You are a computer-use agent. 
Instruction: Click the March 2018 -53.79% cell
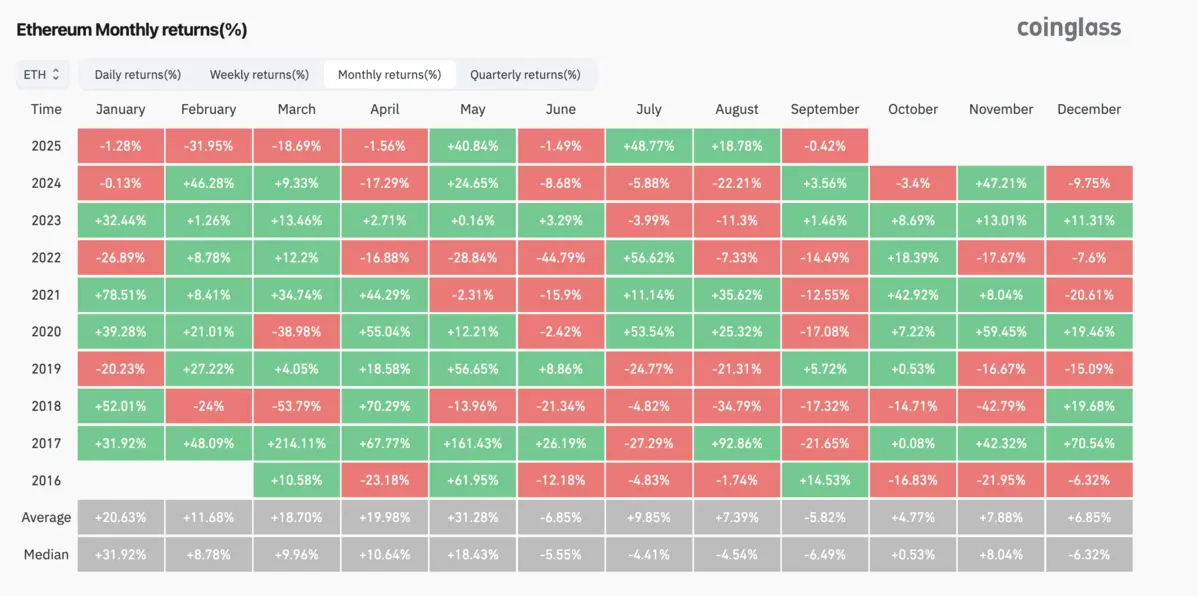pyautogui.click(x=297, y=406)
